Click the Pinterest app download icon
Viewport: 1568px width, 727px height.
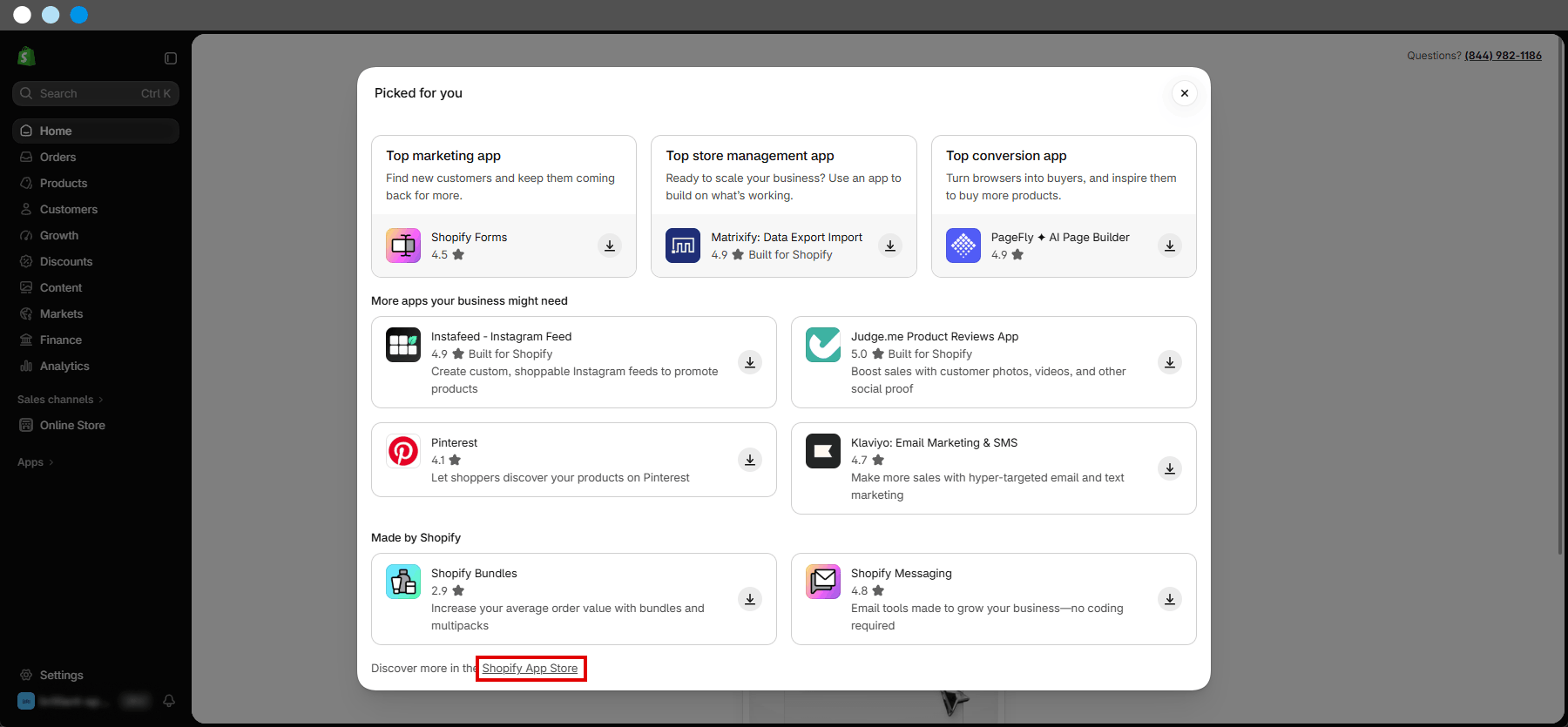pyautogui.click(x=750, y=460)
